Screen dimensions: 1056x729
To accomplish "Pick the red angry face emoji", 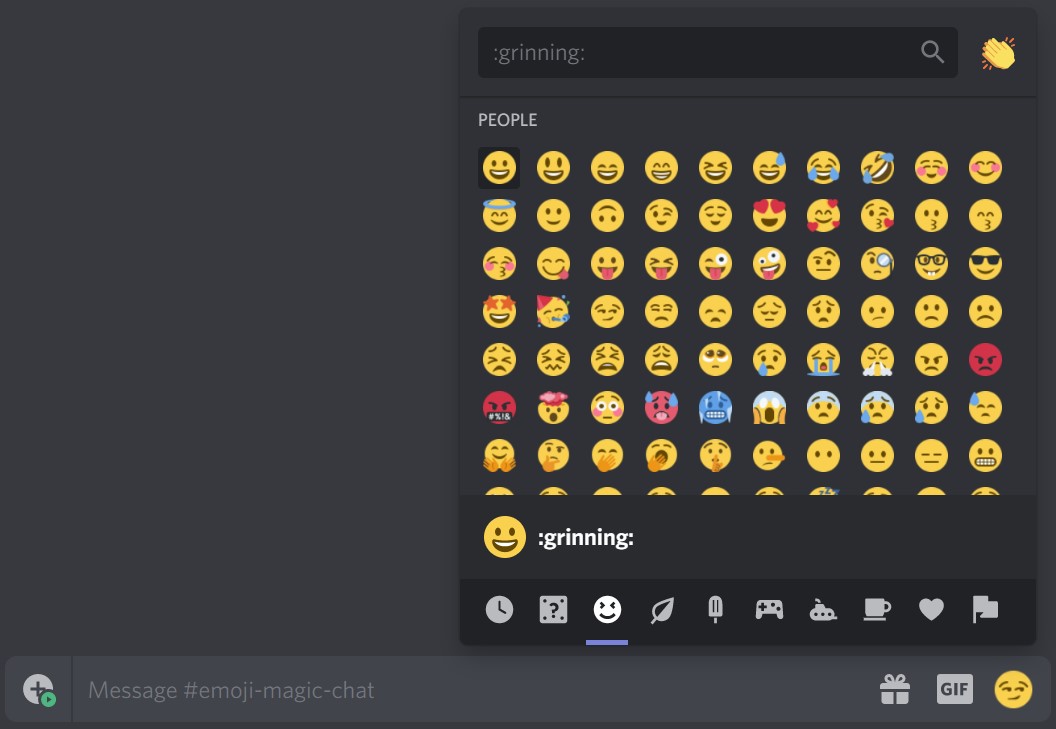I will pos(985,359).
